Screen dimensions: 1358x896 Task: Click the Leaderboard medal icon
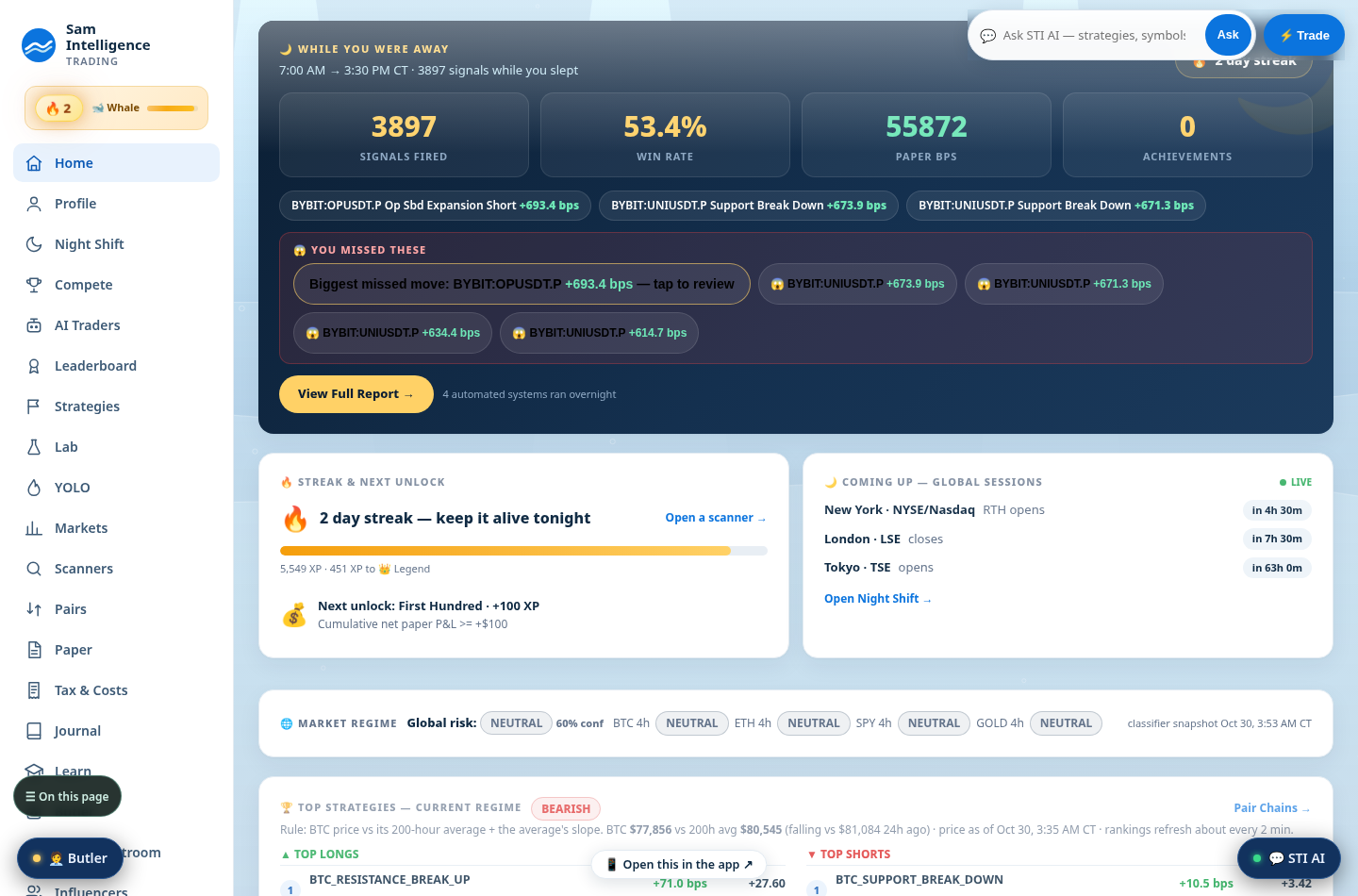pos(34,366)
